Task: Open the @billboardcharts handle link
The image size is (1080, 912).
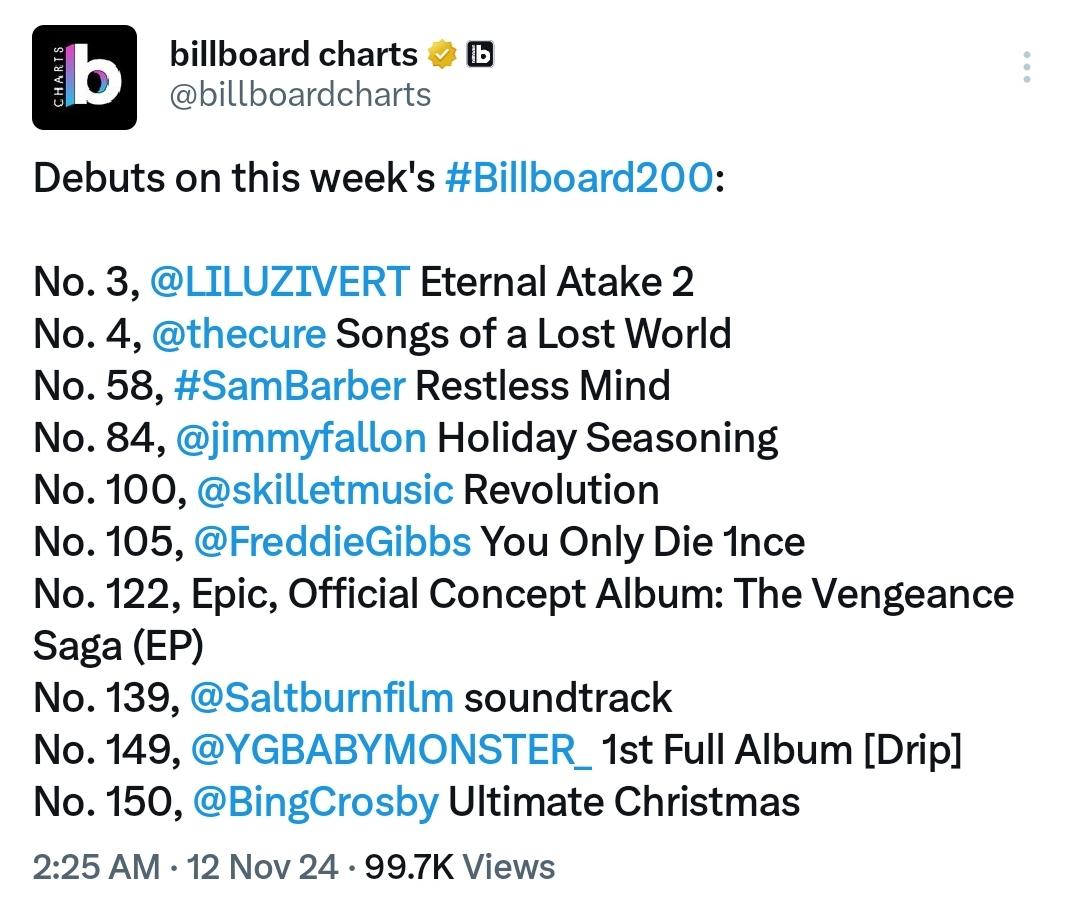Action: [x=300, y=95]
